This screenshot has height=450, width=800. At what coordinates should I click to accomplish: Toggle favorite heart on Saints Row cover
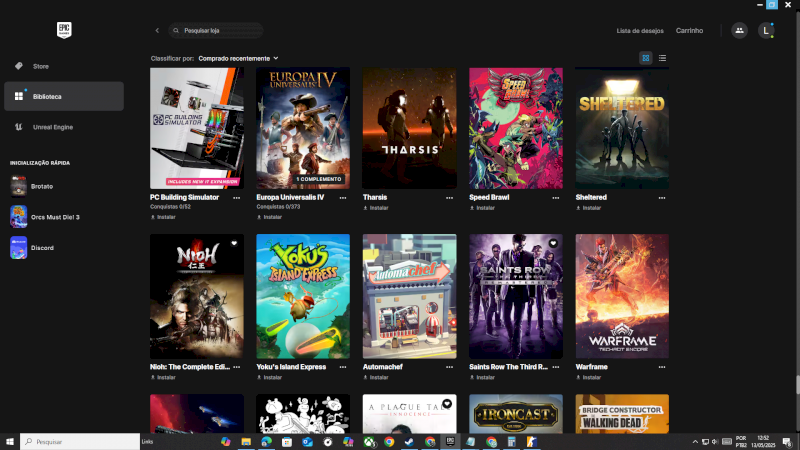coord(553,243)
